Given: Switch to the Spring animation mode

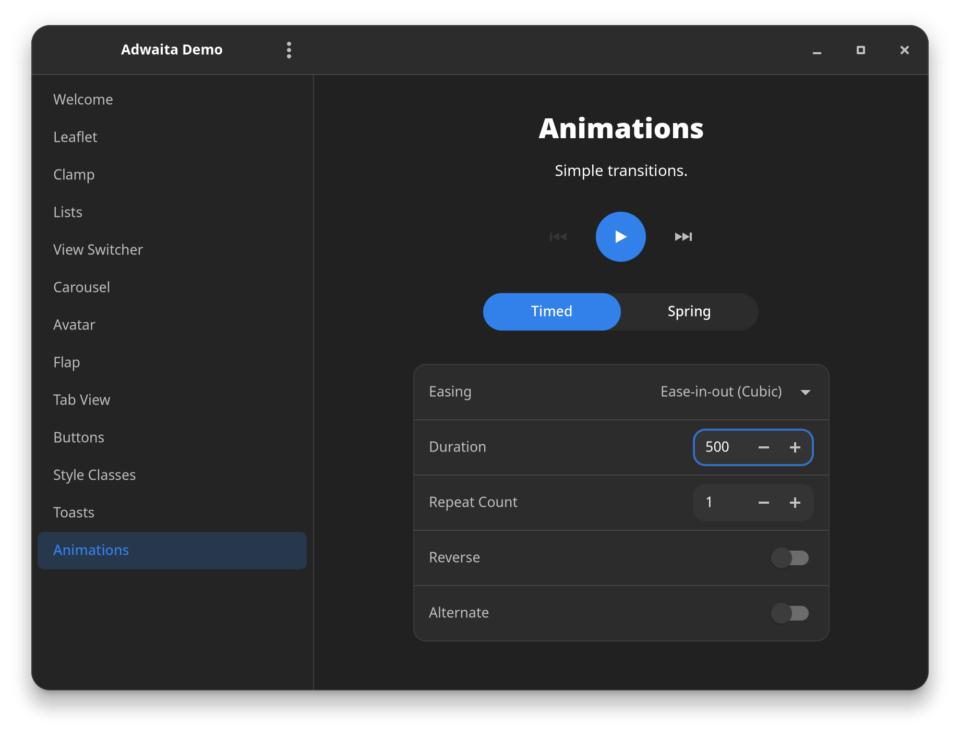Looking at the screenshot, I should (x=689, y=311).
